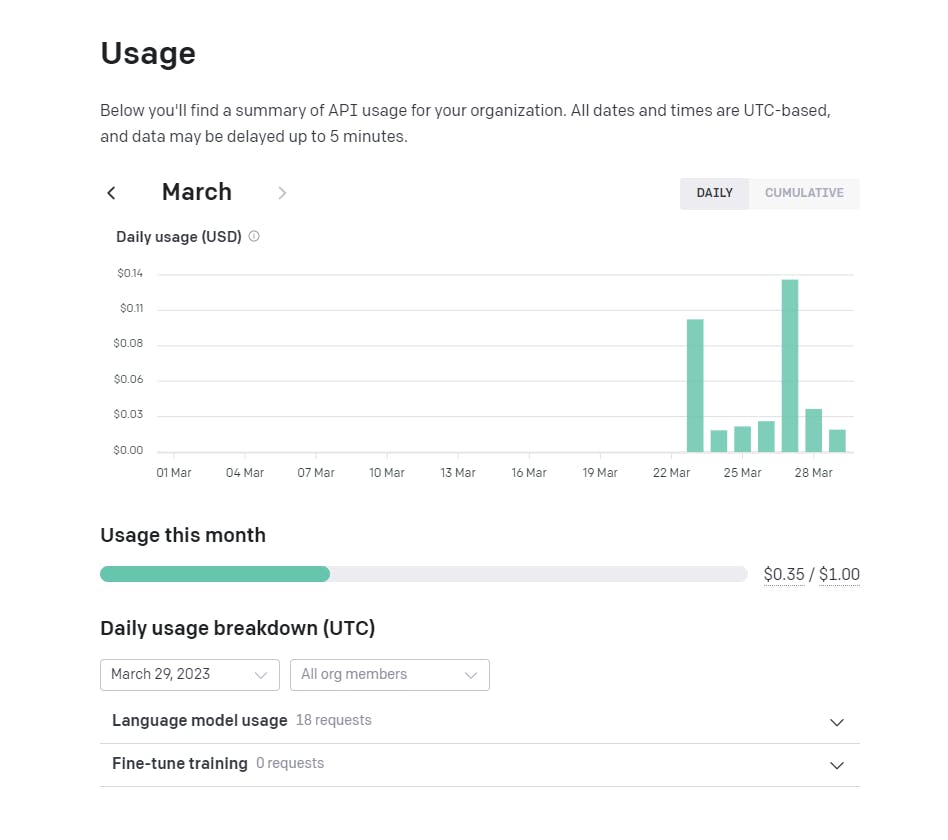Go to next month with right chevron
948x840 pixels.
coord(282,193)
